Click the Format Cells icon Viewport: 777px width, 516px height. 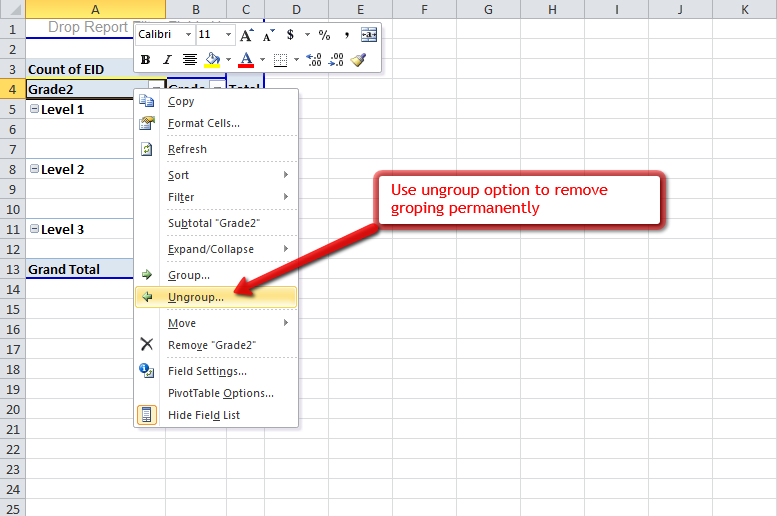click(147, 123)
